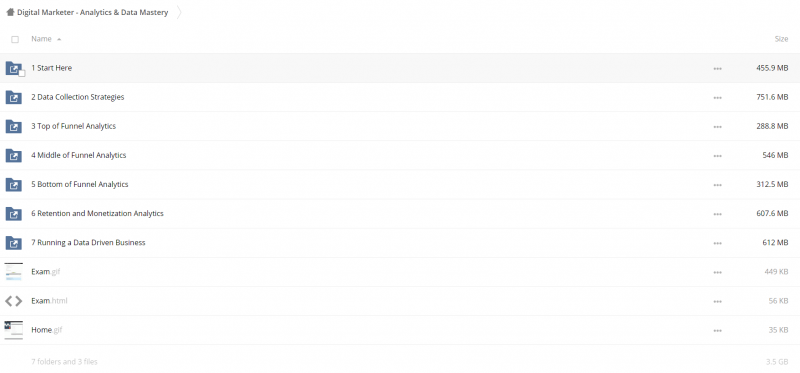Click folder icon of 7 Running a Data Driven Business
The image size is (800, 373).
13,242
